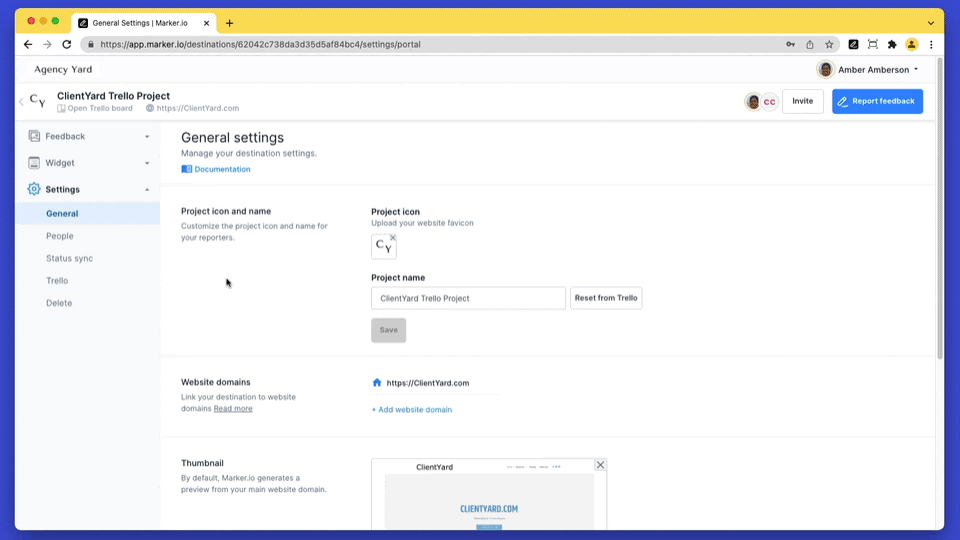Image resolution: width=960 pixels, height=540 pixels.
Task: Click the Project name input field
Action: (x=468, y=298)
